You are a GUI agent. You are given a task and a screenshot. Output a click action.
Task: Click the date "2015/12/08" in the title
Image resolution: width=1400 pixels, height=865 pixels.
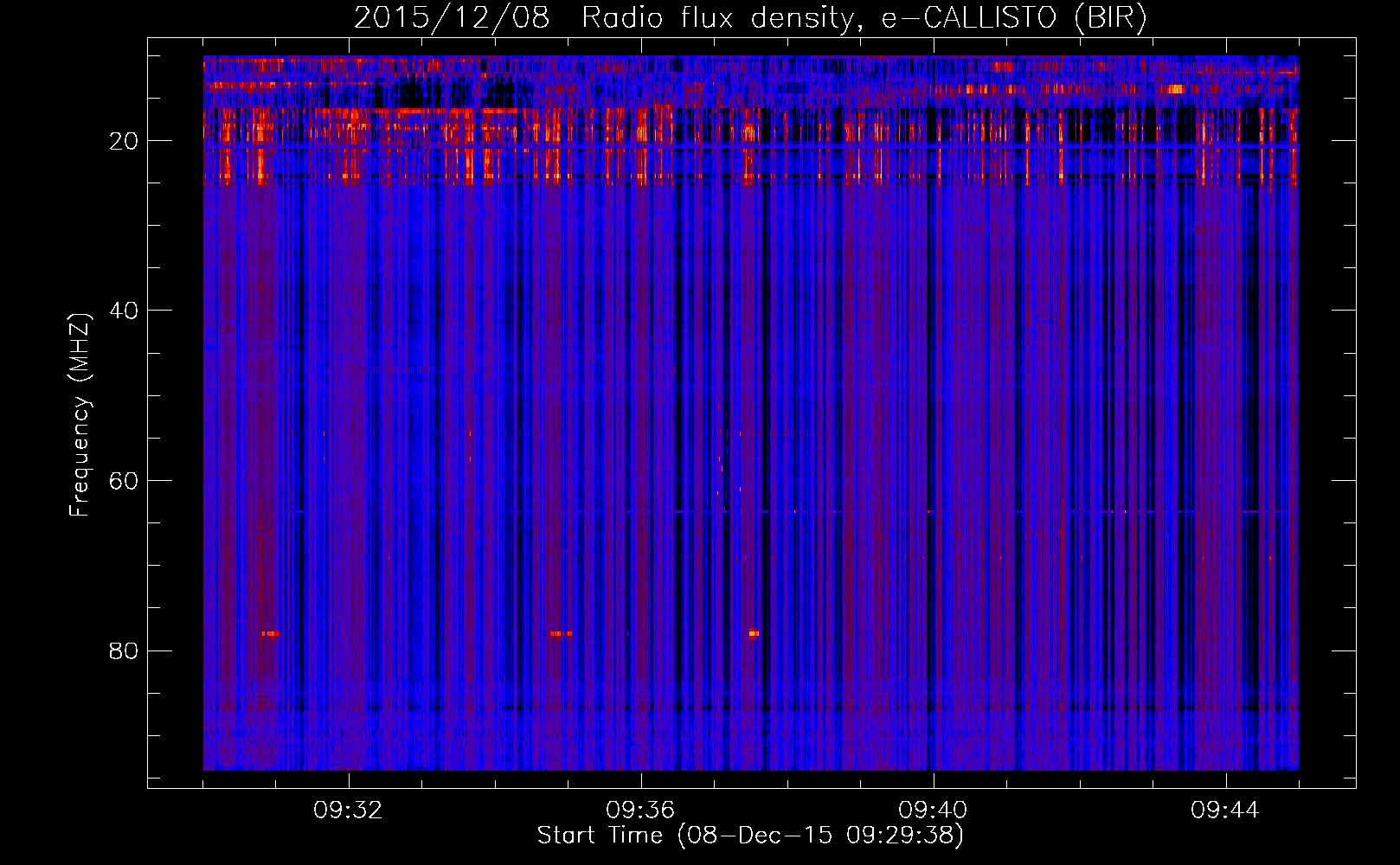[x=451, y=18]
